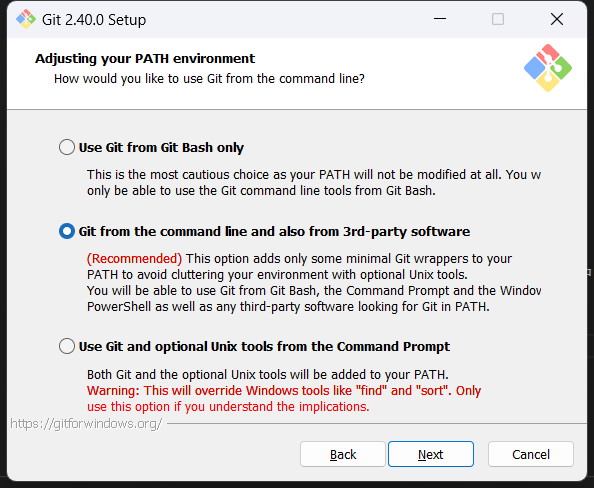594x488 pixels.
Task: Close the Git 2.40.0 Setup window
Action: [557, 19]
